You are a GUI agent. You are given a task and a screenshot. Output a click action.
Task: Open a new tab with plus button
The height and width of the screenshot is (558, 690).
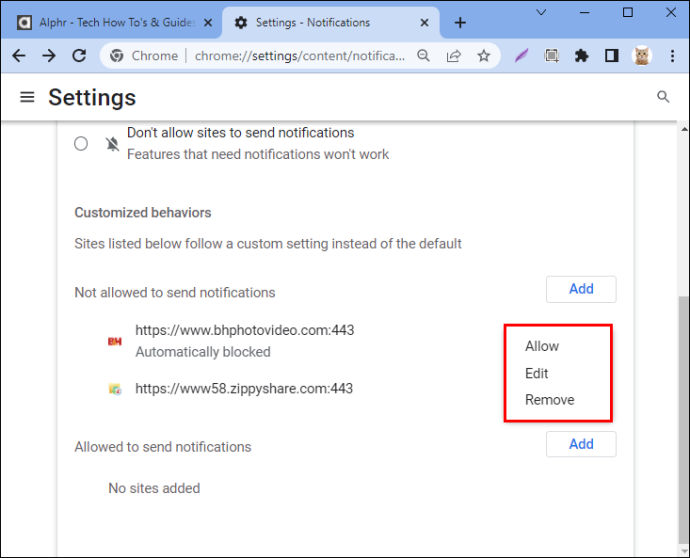pyautogui.click(x=460, y=22)
